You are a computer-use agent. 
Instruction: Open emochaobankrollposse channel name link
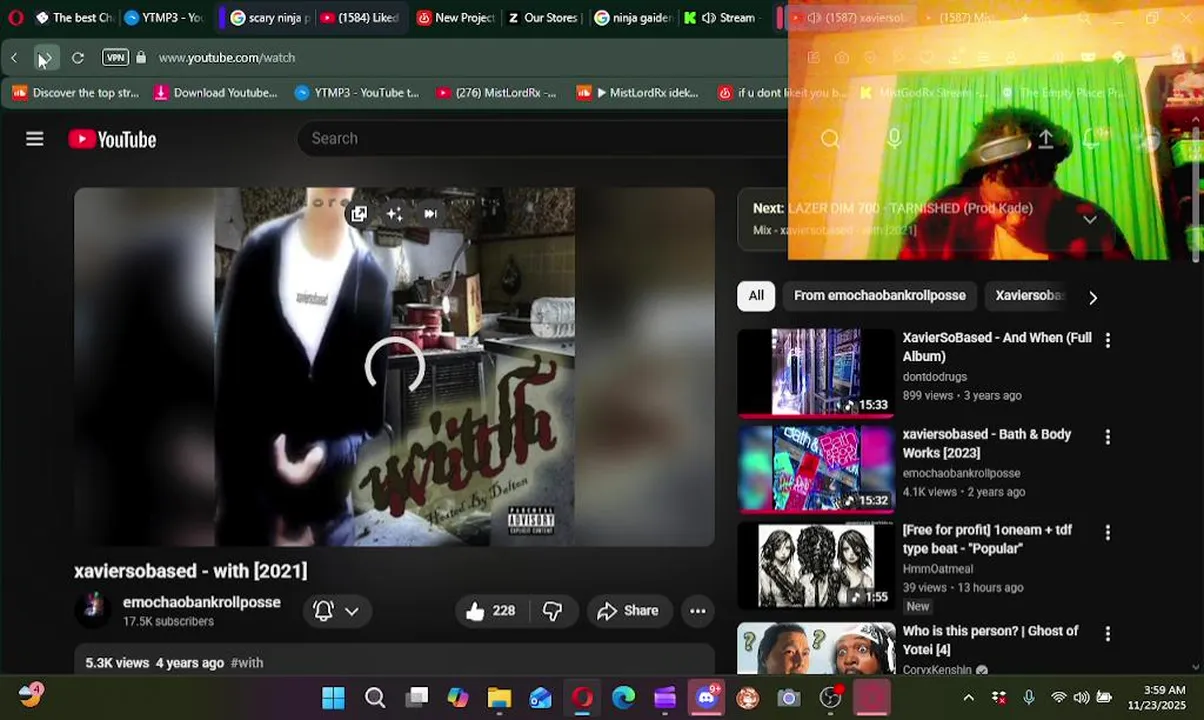(x=201, y=602)
